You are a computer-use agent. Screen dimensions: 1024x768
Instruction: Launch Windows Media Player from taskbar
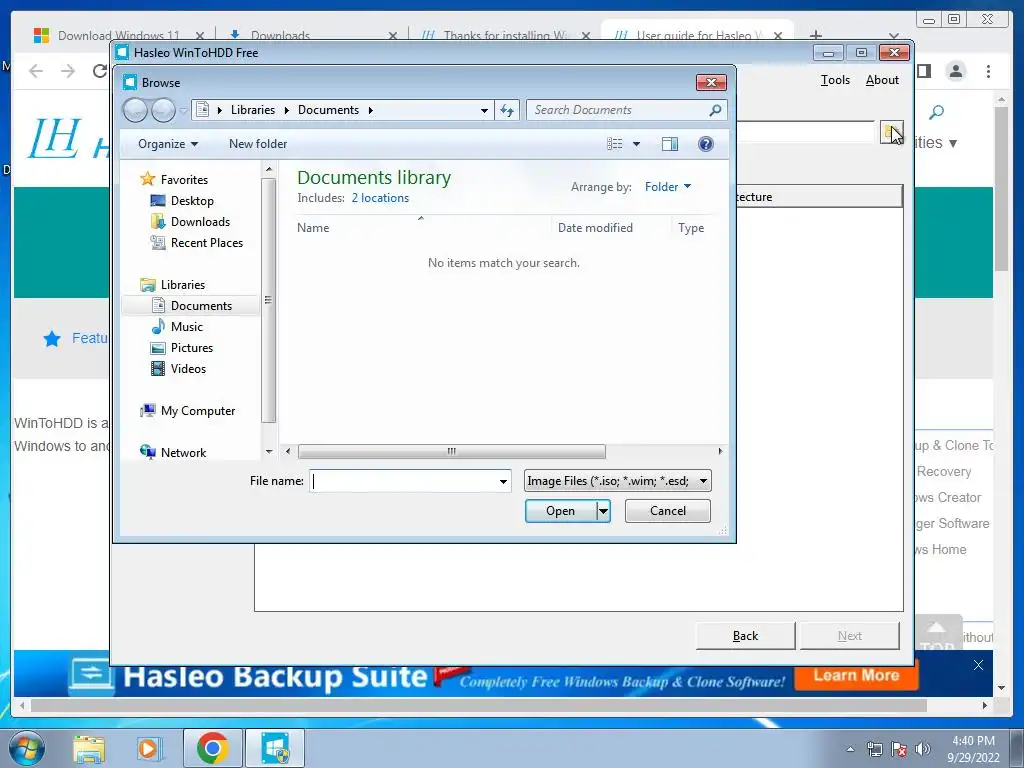tap(148, 749)
